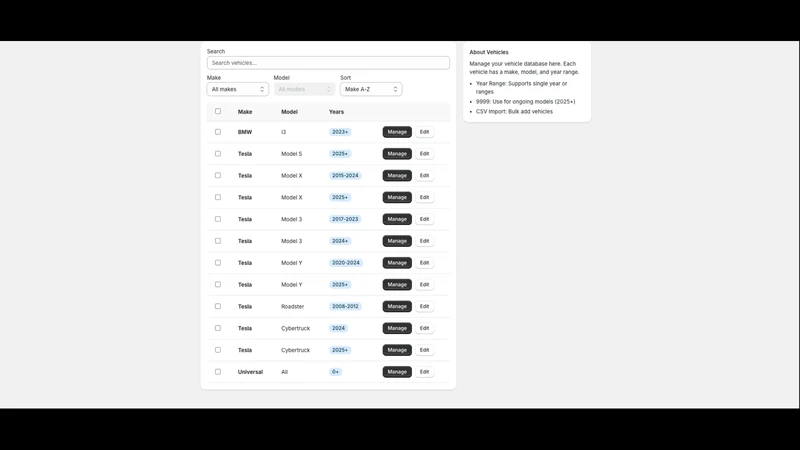Click the Model column header
This screenshot has width=800, height=450.
tap(289, 112)
